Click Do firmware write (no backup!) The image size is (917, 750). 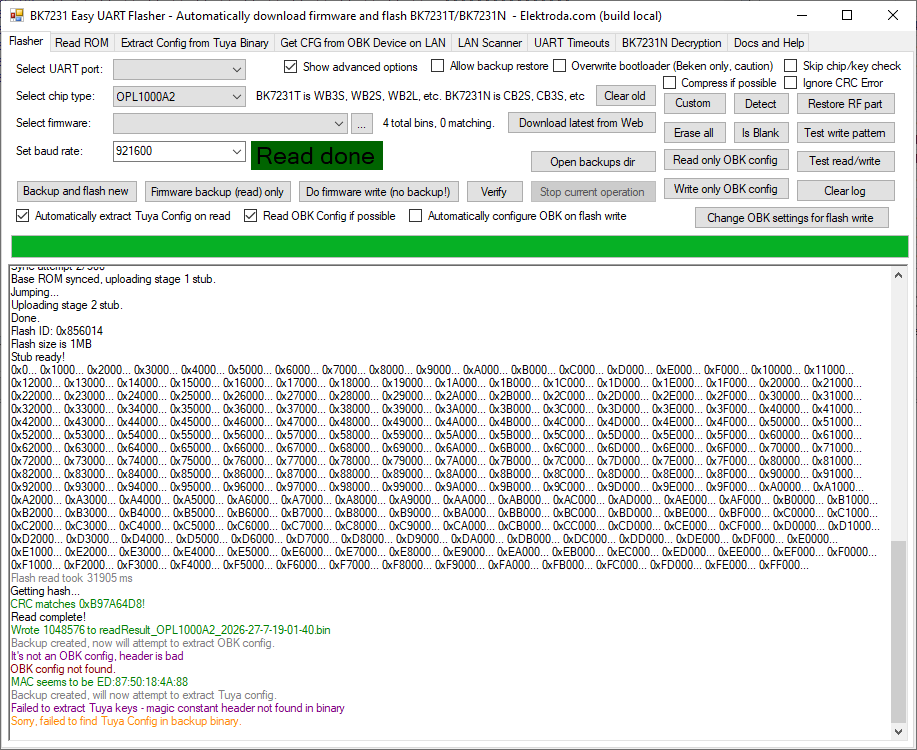pos(378,192)
